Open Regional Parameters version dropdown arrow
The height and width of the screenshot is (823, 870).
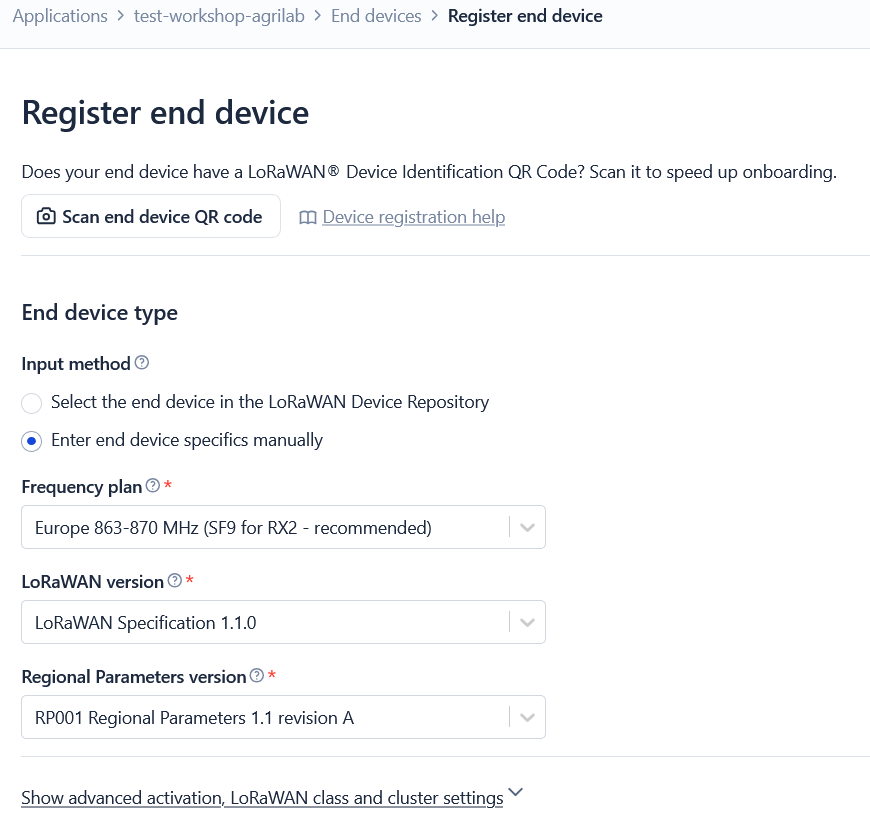click(x=528, y=717)
